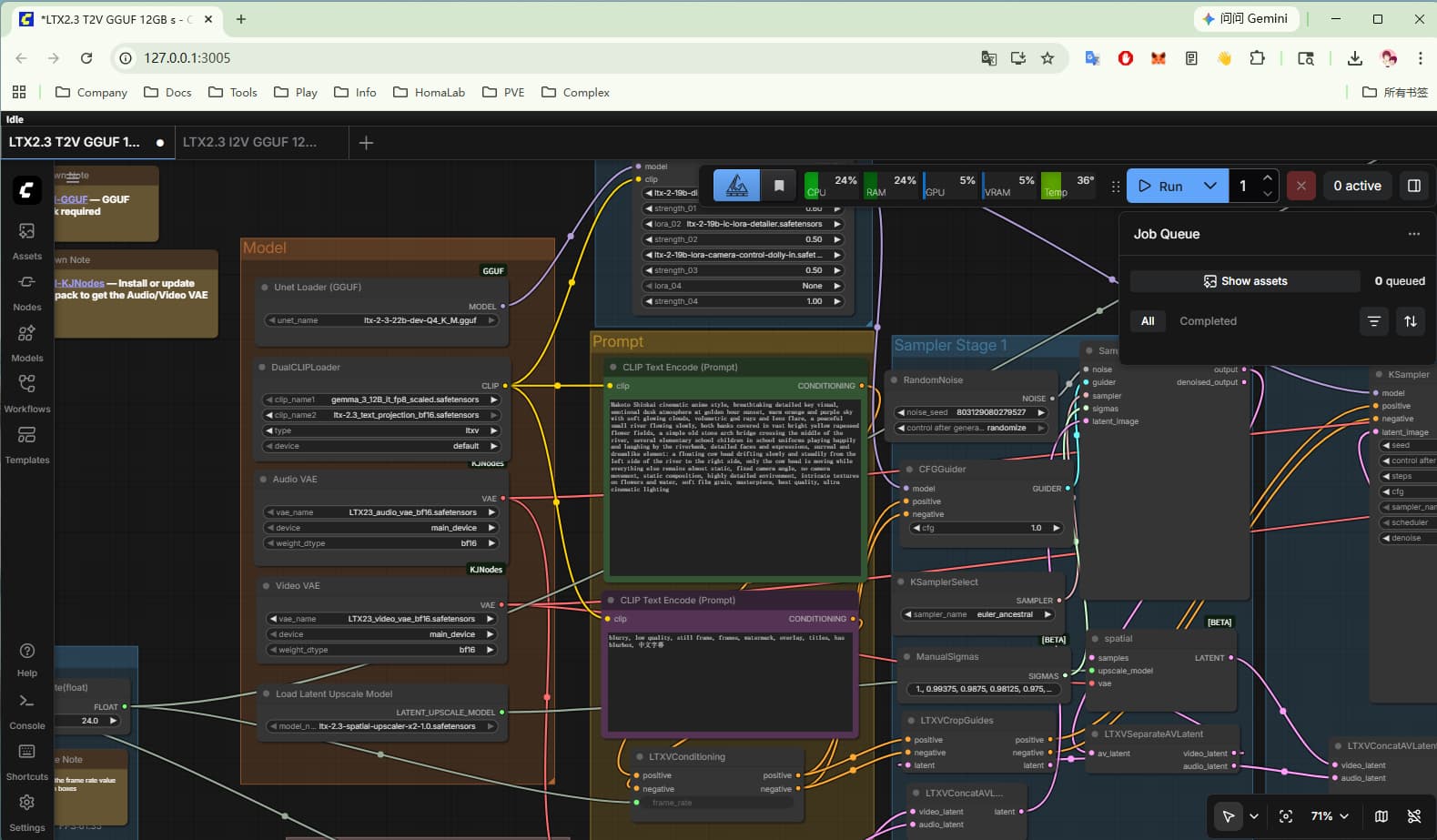Toggle the minimap visibility
Screen dimensions: 1437x840
point(1381,816)
